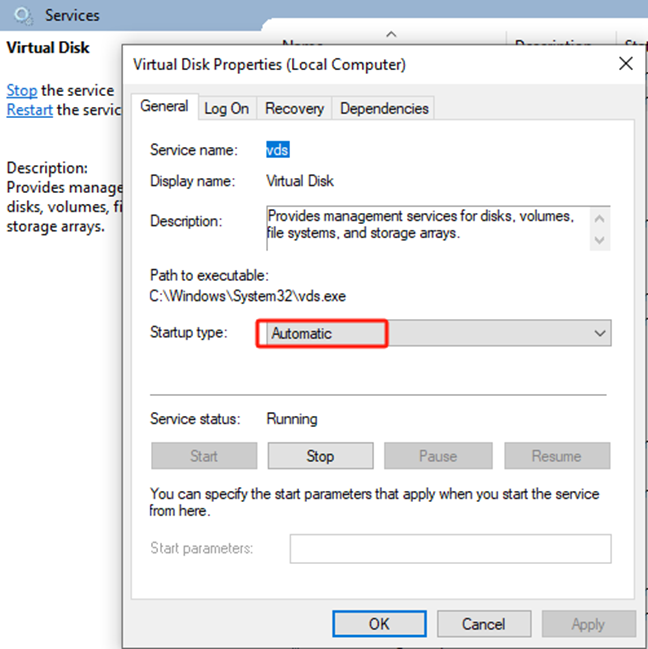
Task: Show the Dependencies tab
Action: 384,108
